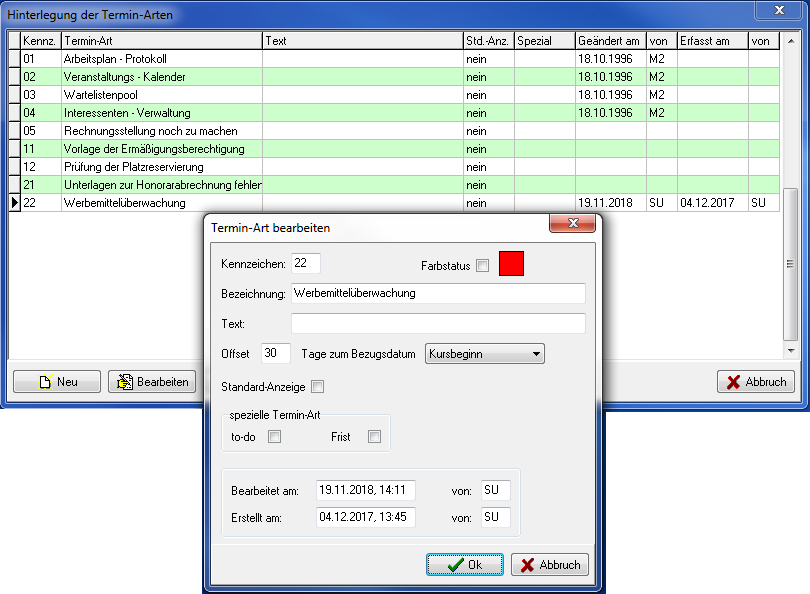Click the Kennz. column header
810x594 pixels.
pyautogui.click(x=41, y=41)
